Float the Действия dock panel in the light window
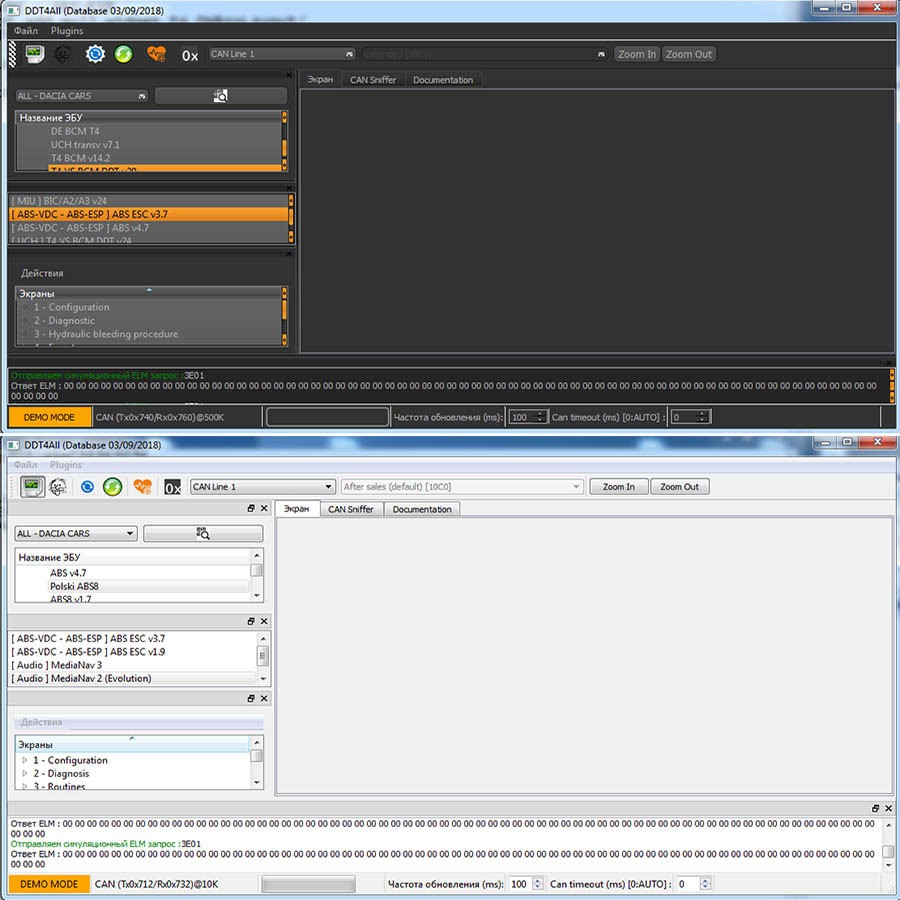Image resolution: width=900 pixels, height=900 pixels. click(x=251, y=698)
